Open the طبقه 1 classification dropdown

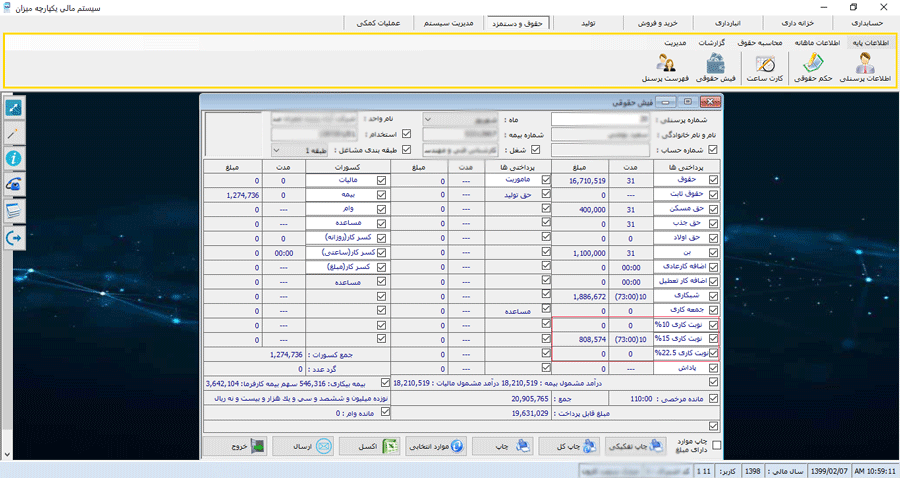(x=277, y=150)
